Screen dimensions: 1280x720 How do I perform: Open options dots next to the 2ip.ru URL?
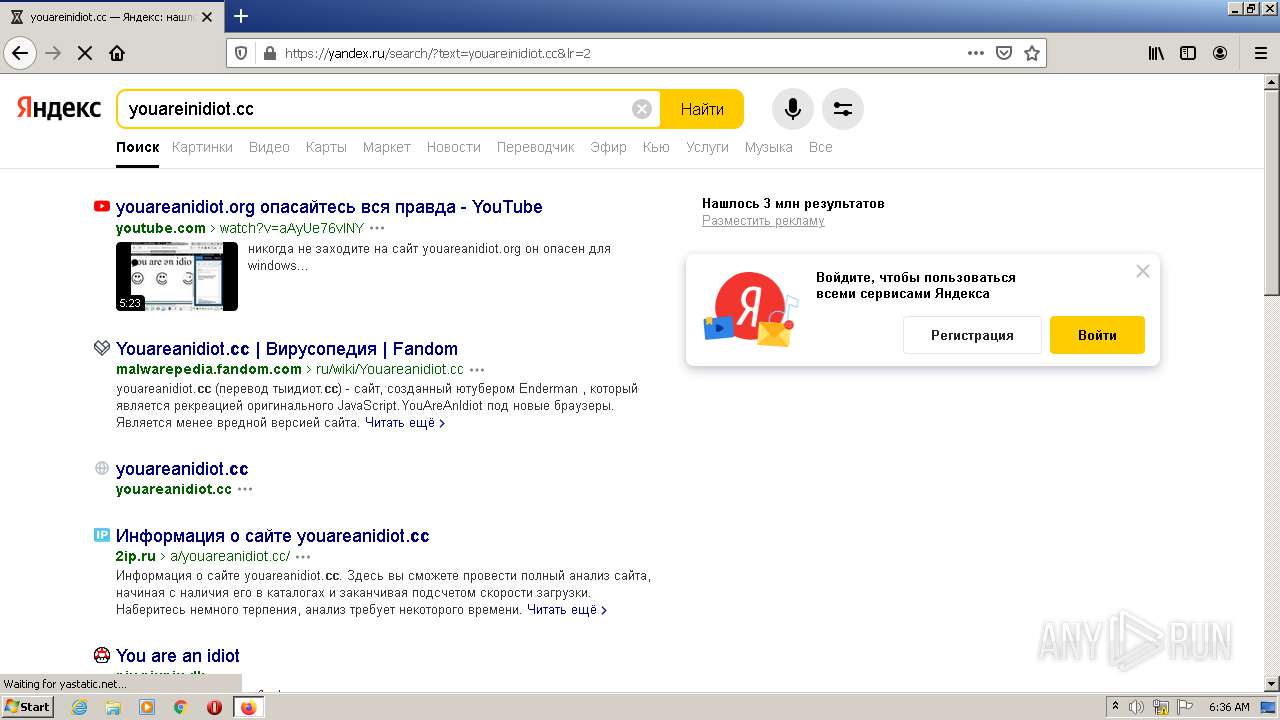click(303, 557)
